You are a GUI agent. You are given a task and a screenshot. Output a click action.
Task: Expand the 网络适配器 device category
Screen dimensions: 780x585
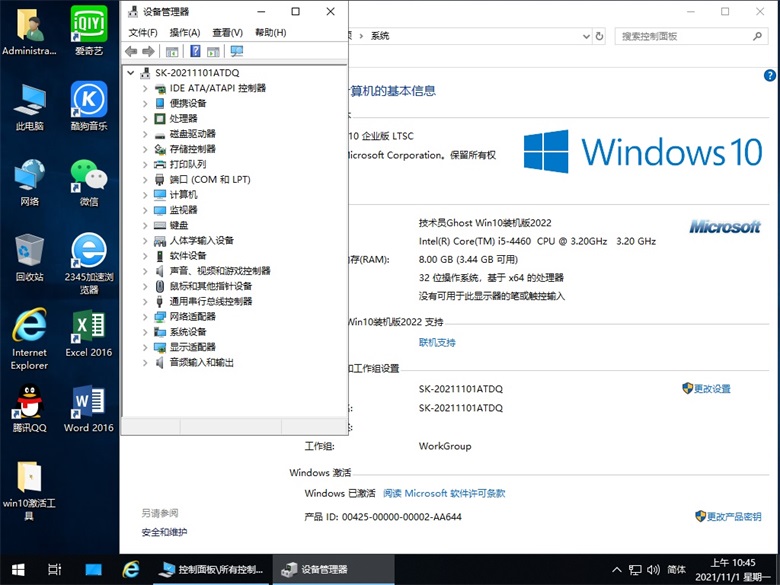(x=145, y=317)
